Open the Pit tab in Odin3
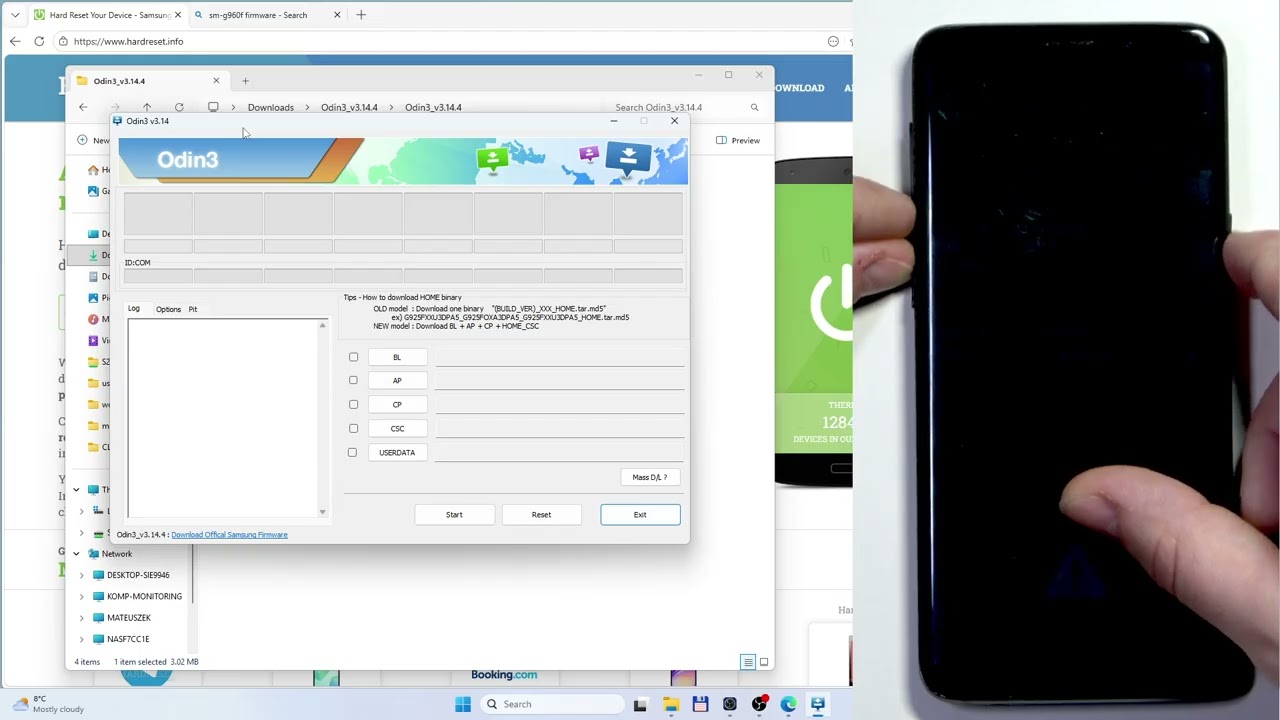 [193, 309]
